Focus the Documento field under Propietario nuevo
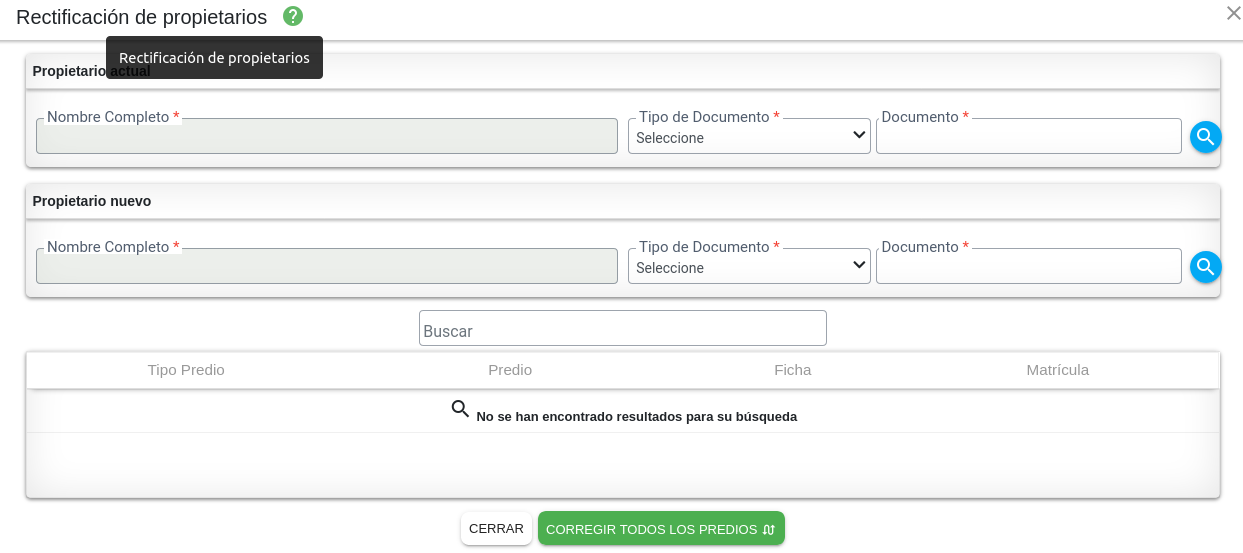Viewport: 1243px width, 553px height. point(1028,267)
